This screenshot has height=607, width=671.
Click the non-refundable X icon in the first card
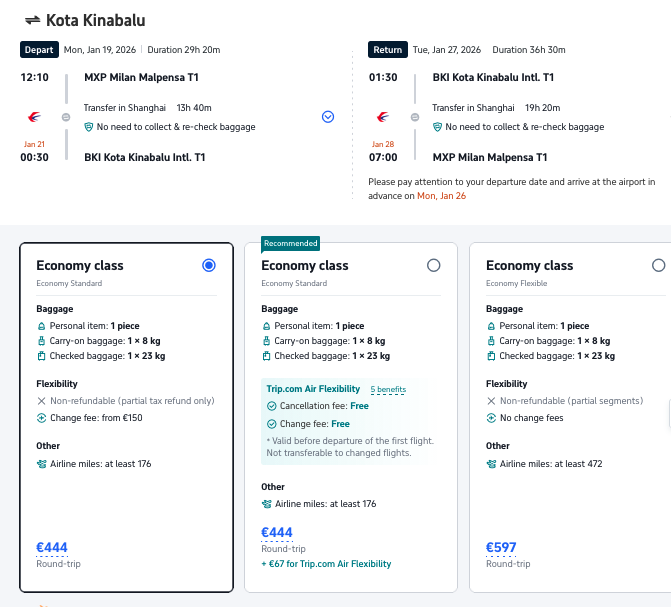point(41,401)
